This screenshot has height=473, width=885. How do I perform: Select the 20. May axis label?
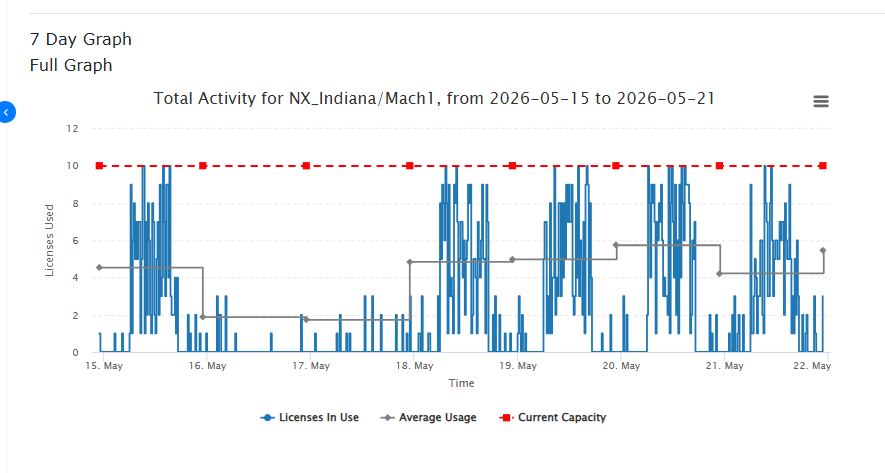[x=621, y=366]
